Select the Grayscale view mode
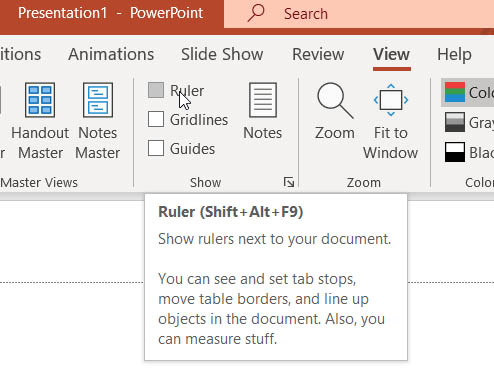This screenshot has height=372, width=494. pyautogui.click(x=469, y=122)
